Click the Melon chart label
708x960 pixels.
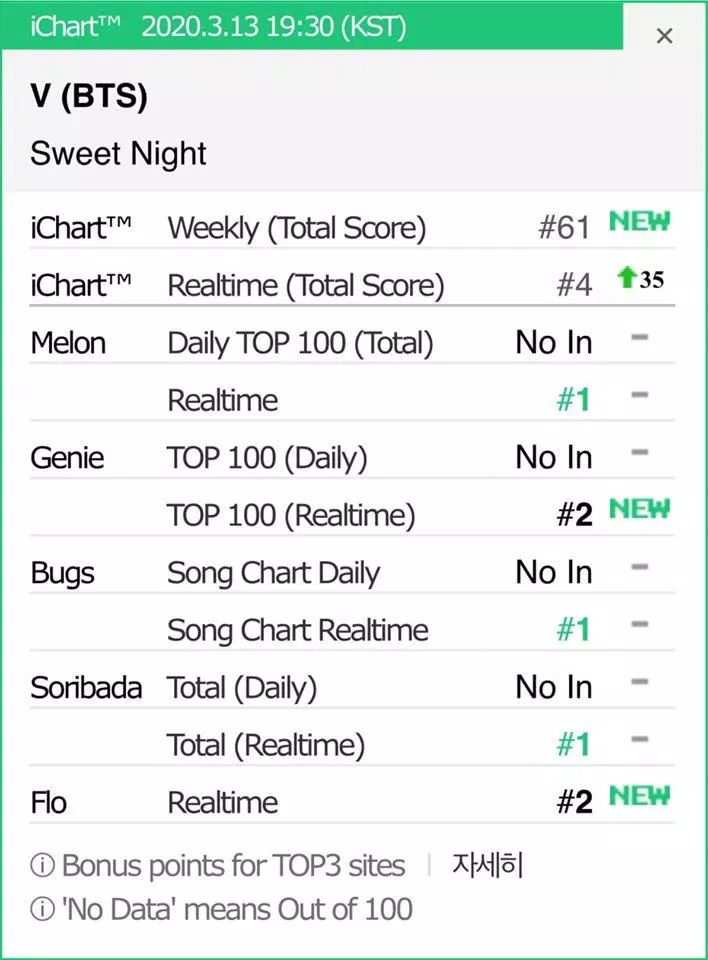pyautogui.click(x=67, y=341)
